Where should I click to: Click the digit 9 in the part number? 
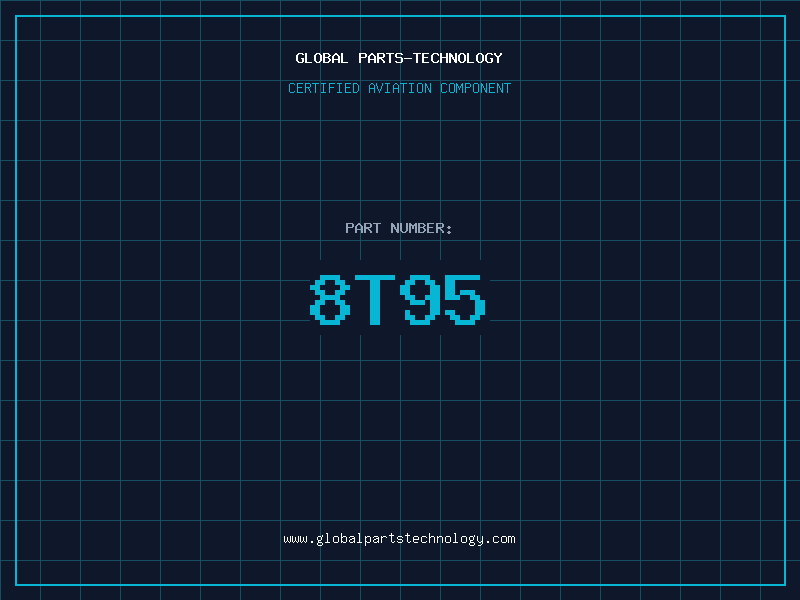click(420, 300)
